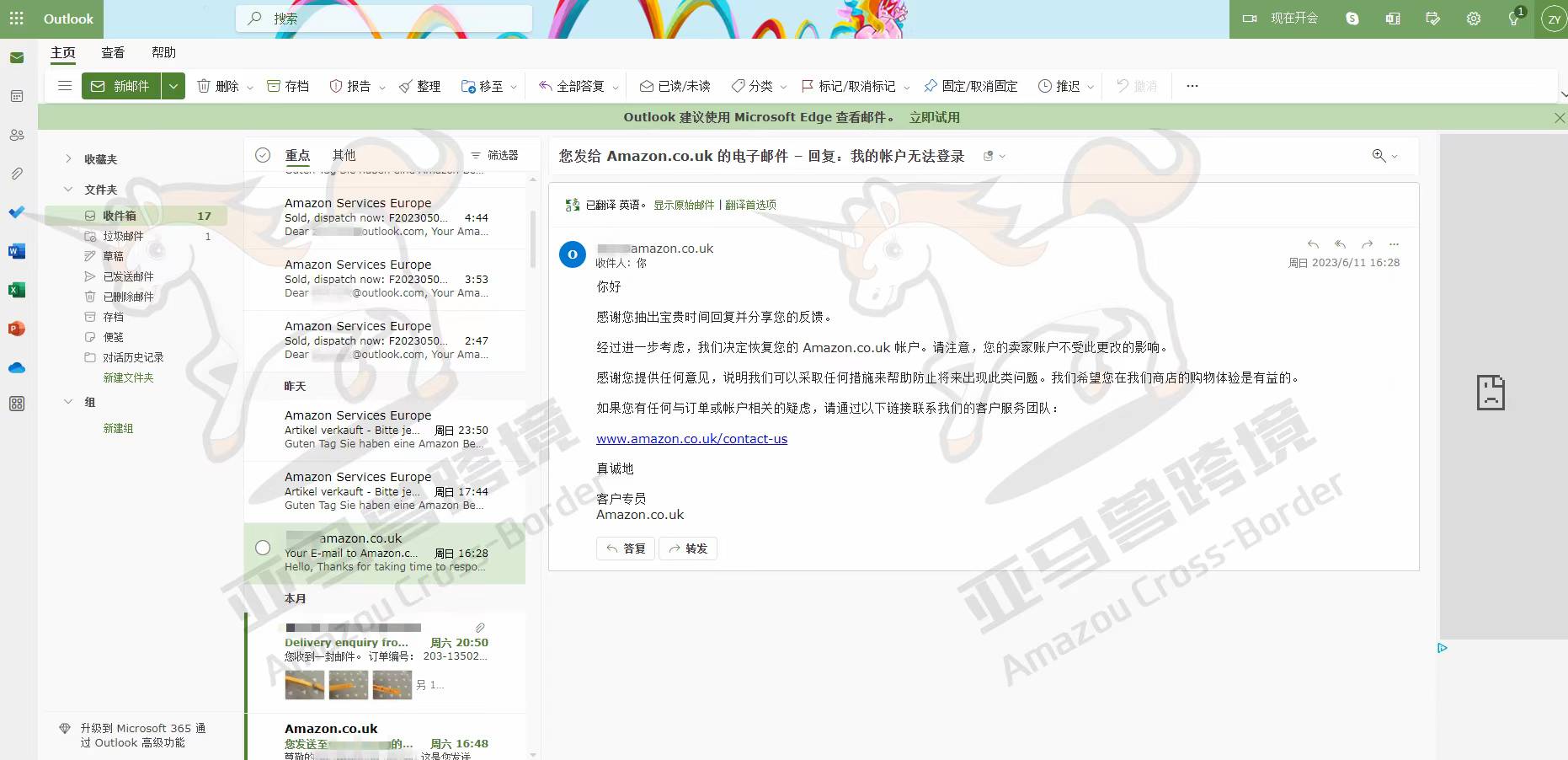The height and width of the screenshot is (760, 1568).
Task: Launch Excel from the left rail
Action: pos(17,290)
